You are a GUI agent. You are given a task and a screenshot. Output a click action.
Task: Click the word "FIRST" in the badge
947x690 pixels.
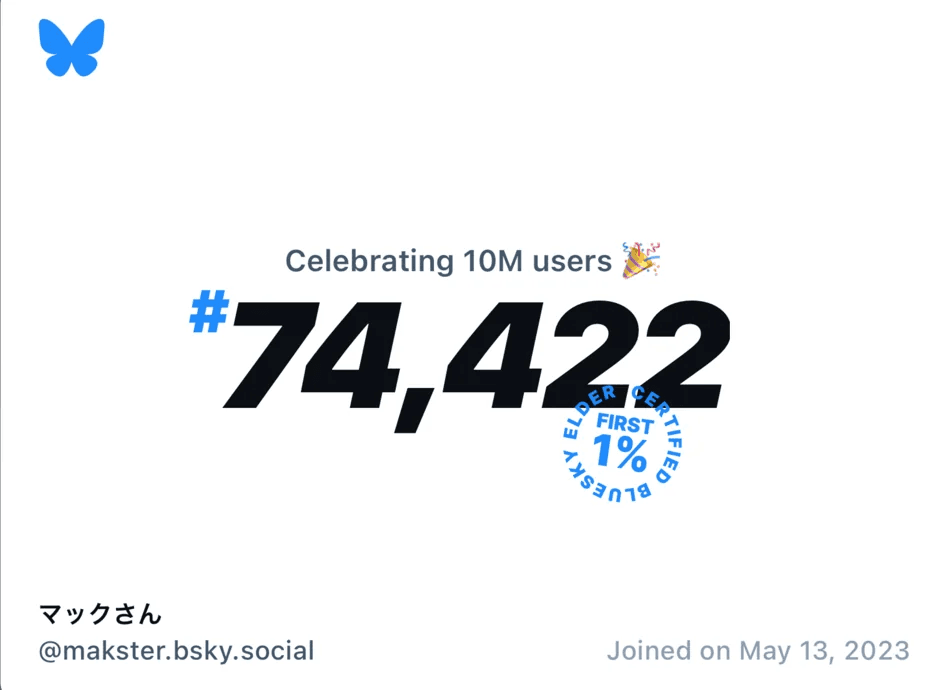click(624, 424)
